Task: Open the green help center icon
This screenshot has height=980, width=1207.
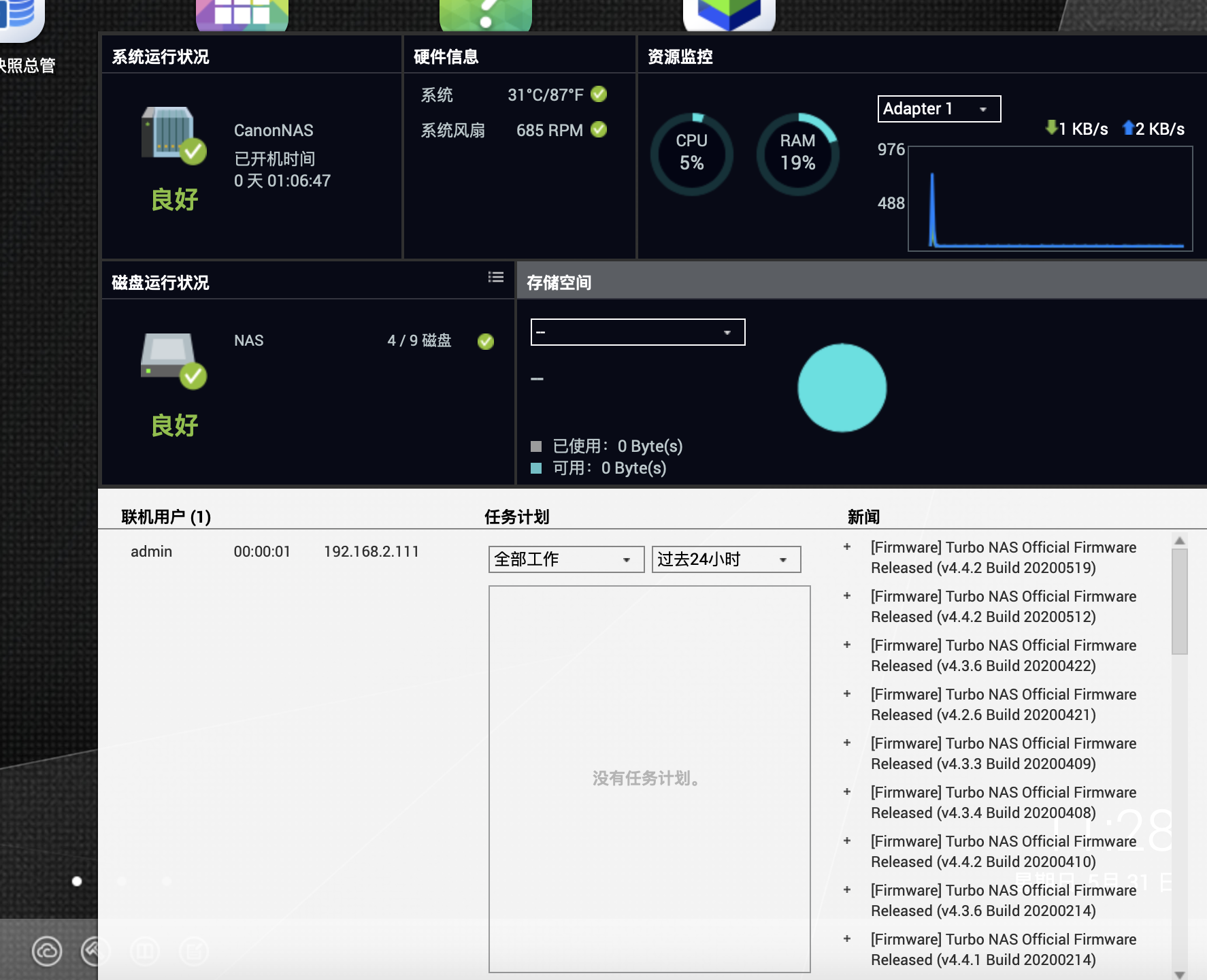Action: click(x=485, y=14)
